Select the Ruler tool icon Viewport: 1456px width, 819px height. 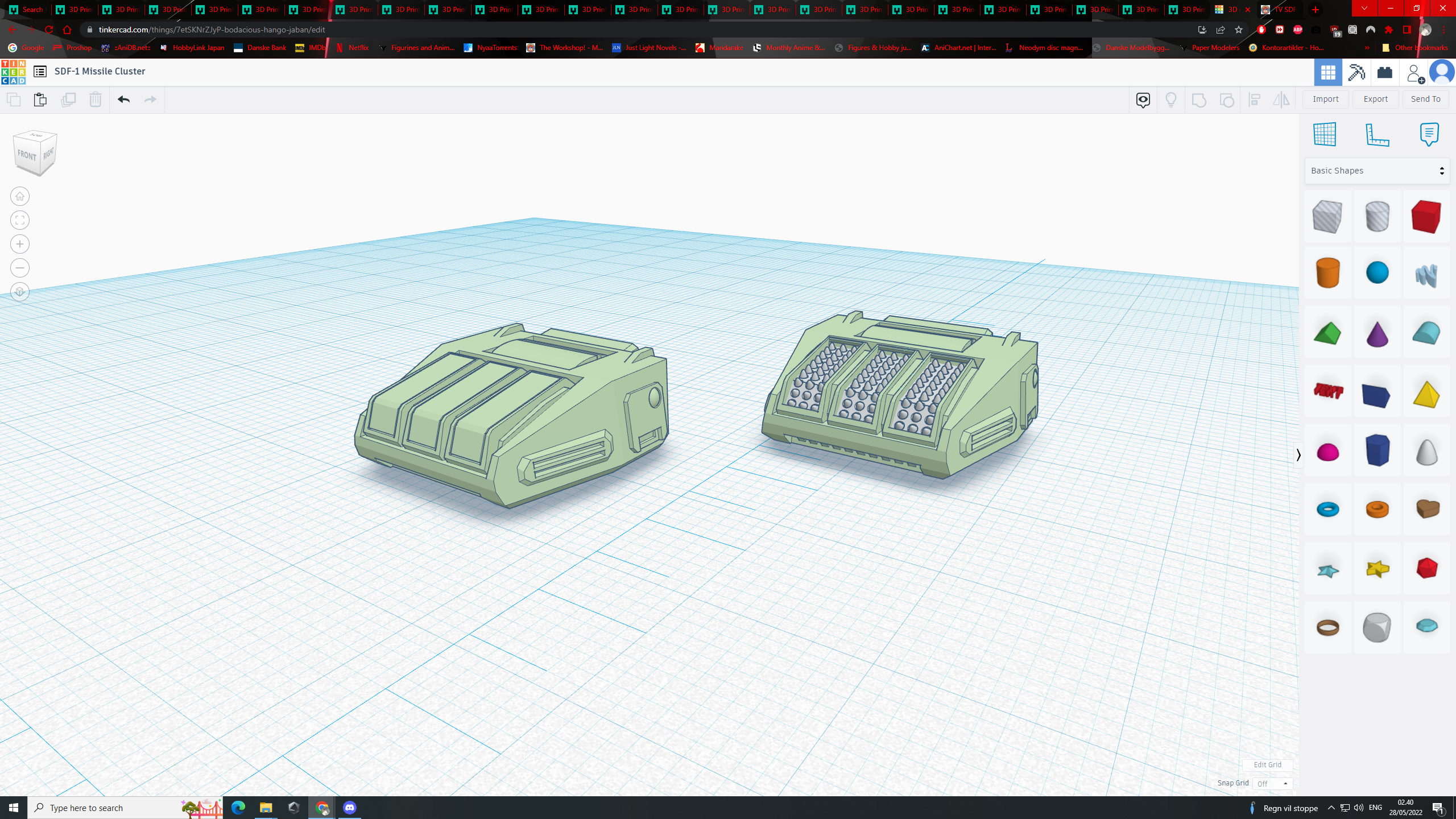coord(1377,134)
